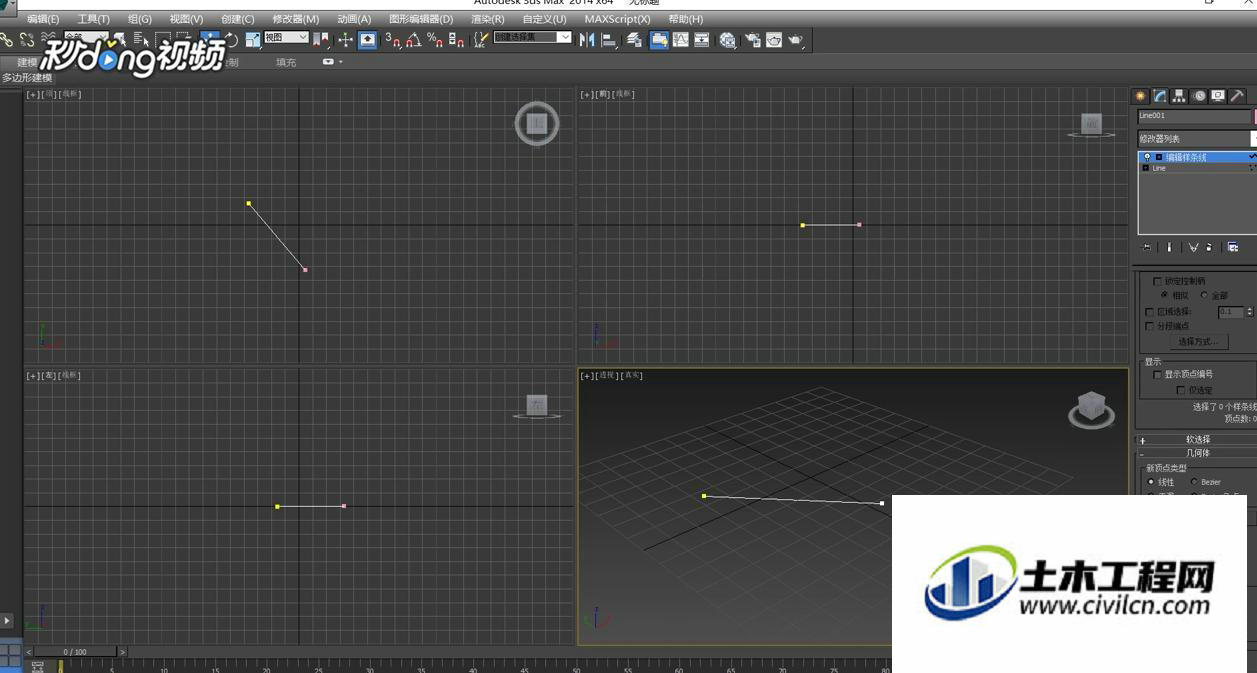The width and height of the screenshot is (1257, 673).
Task: Open the 编辑(E) menu
Action: [x=43, y=19]
